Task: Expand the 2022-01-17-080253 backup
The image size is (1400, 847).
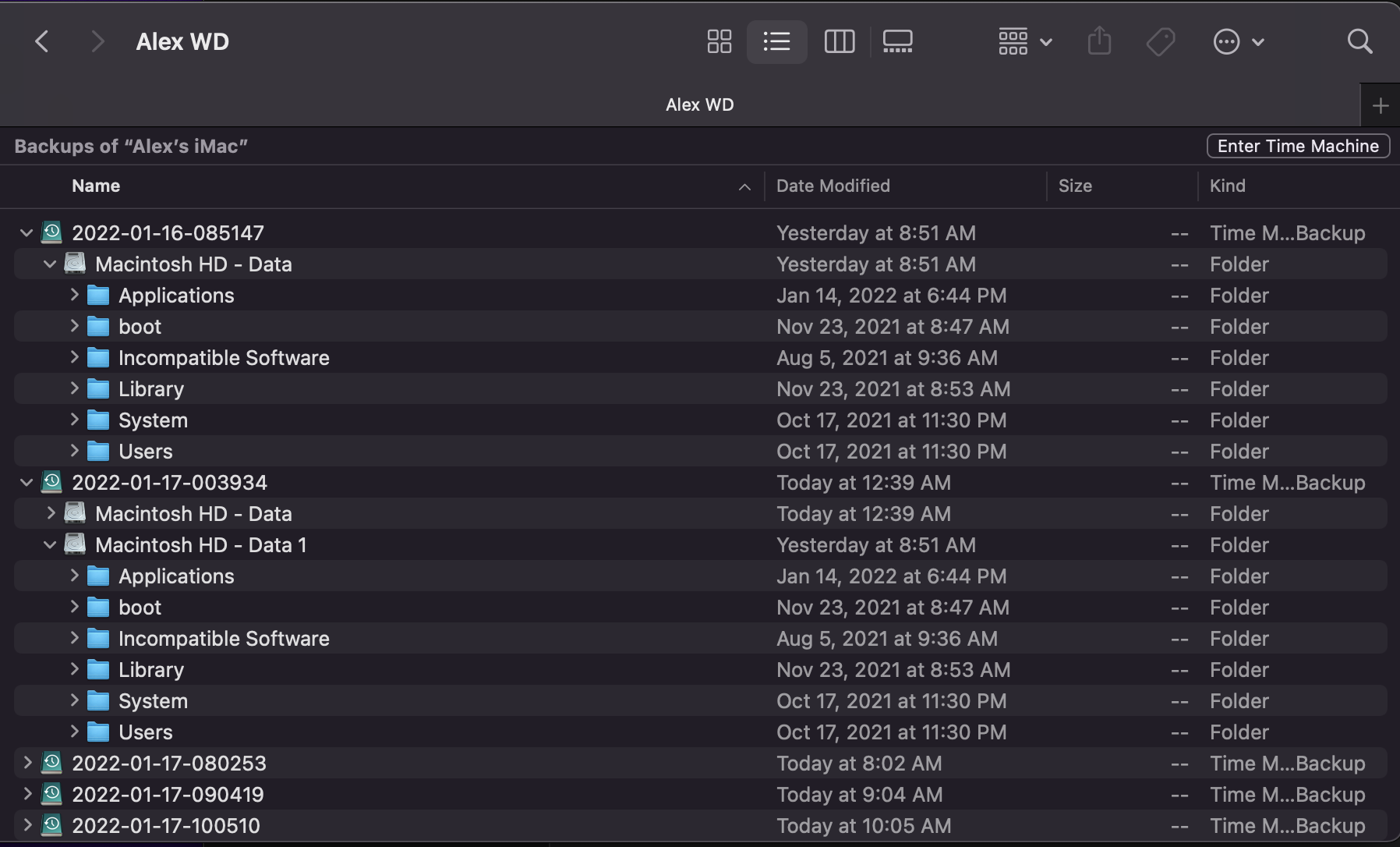Action: pyautogui.click(x=27, y=763)
